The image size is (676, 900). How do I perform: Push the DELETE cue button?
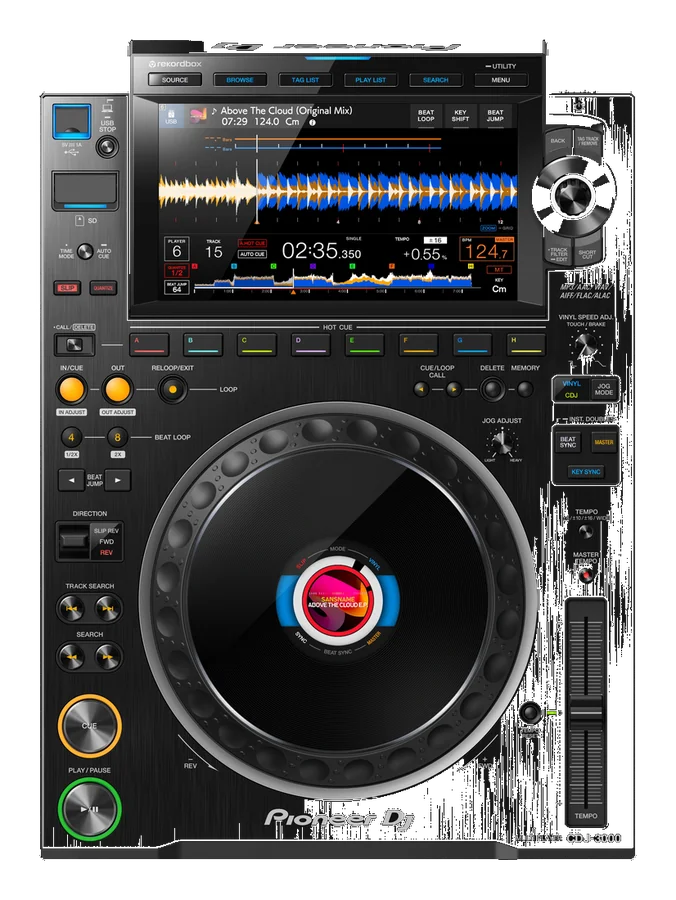(x=492, y=390)
